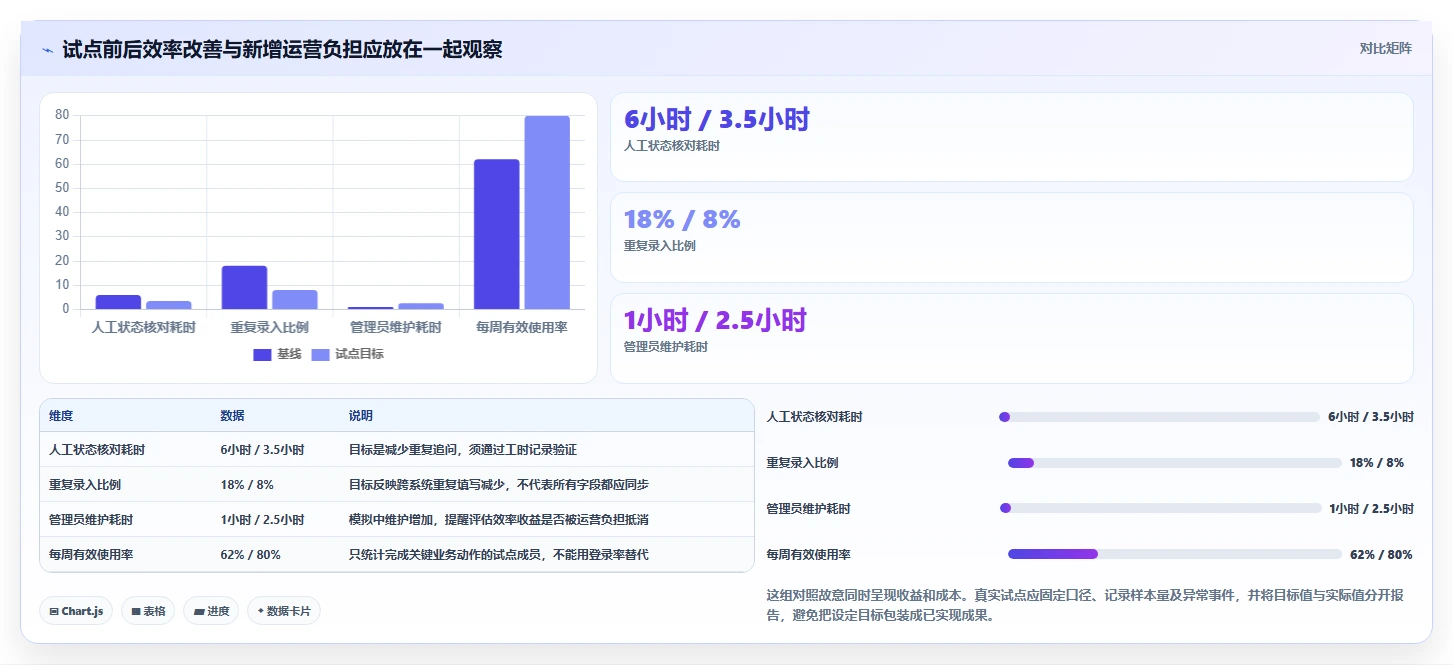This screenshot has height=665, width=1453.
Task: Click the 试点目标 bar for 每周有效使用率 in chart
Action: point(547,212)
